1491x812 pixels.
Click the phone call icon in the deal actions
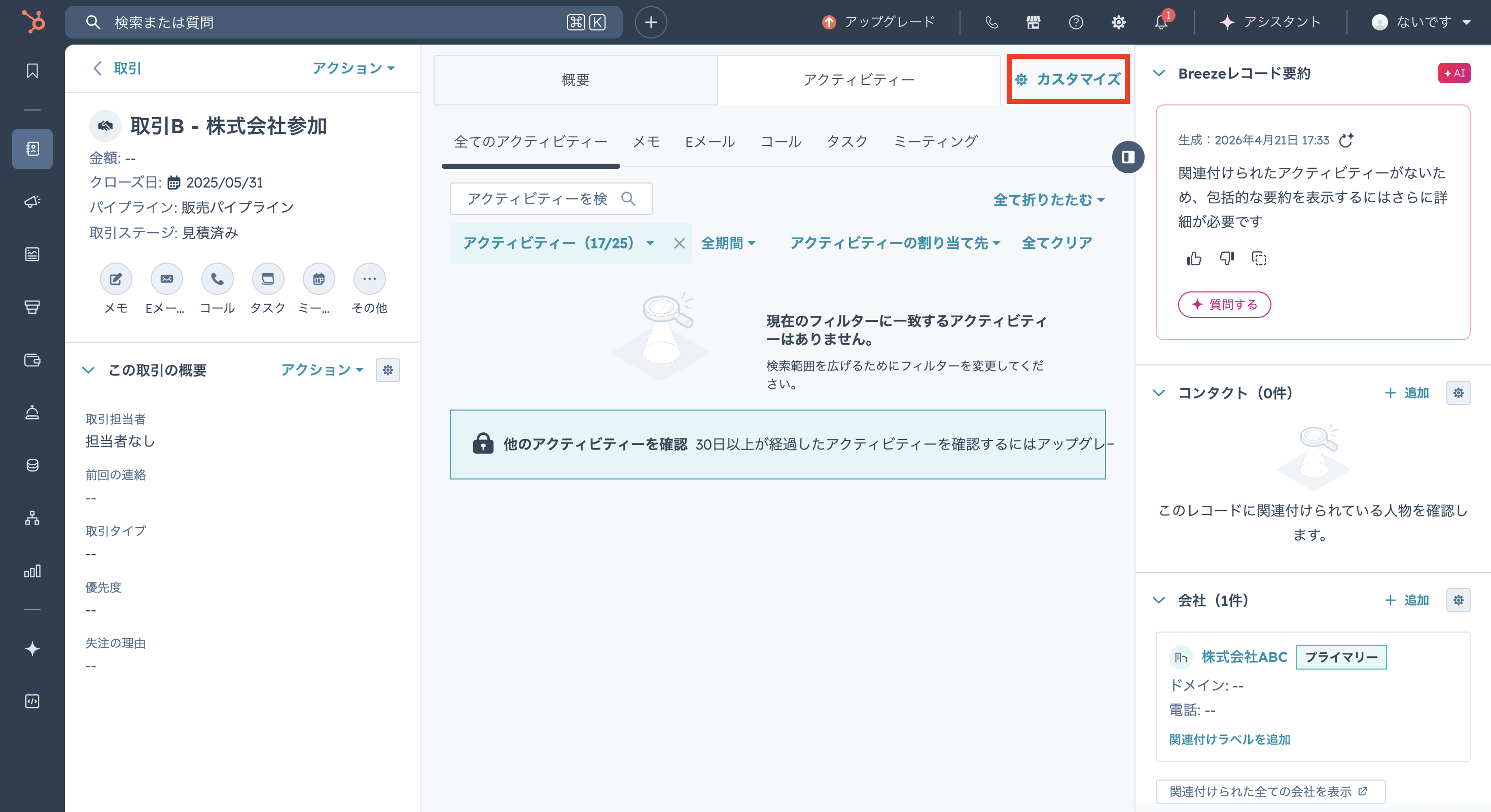[x=217, y=279]
